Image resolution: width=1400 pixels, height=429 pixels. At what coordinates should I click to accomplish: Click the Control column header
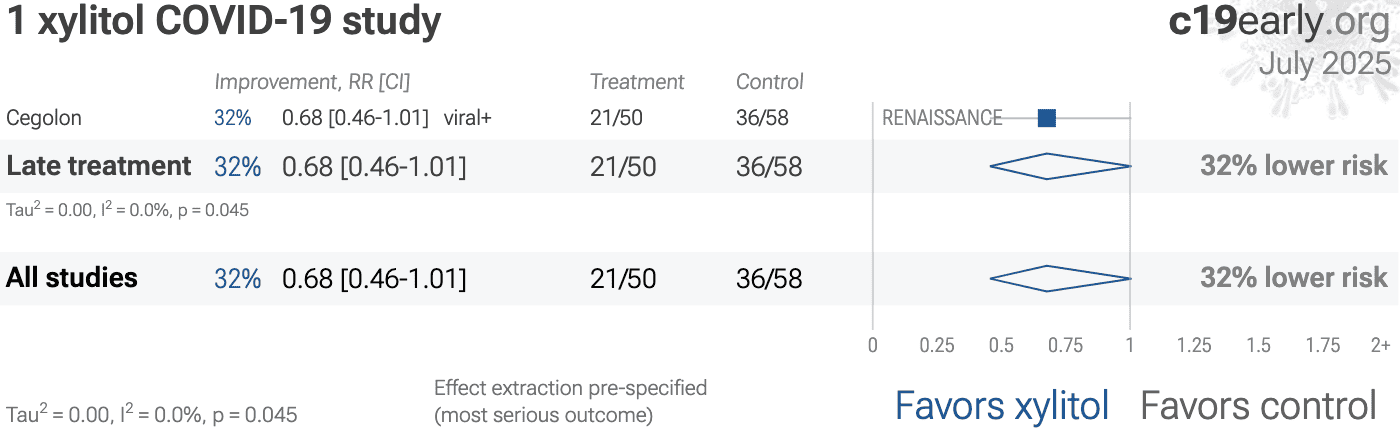coord(769,82)
